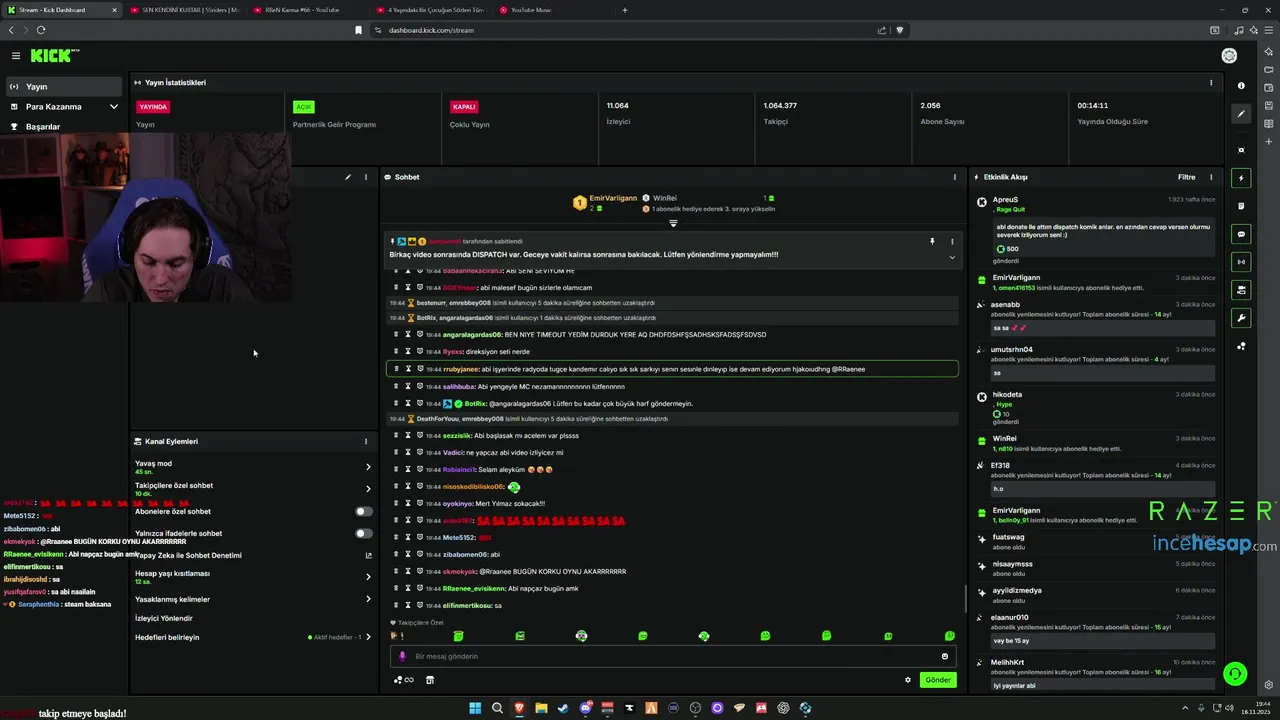Click the shop icon below the message box
The height and width of the screenshot is (720, 1280).
(430, 680)
